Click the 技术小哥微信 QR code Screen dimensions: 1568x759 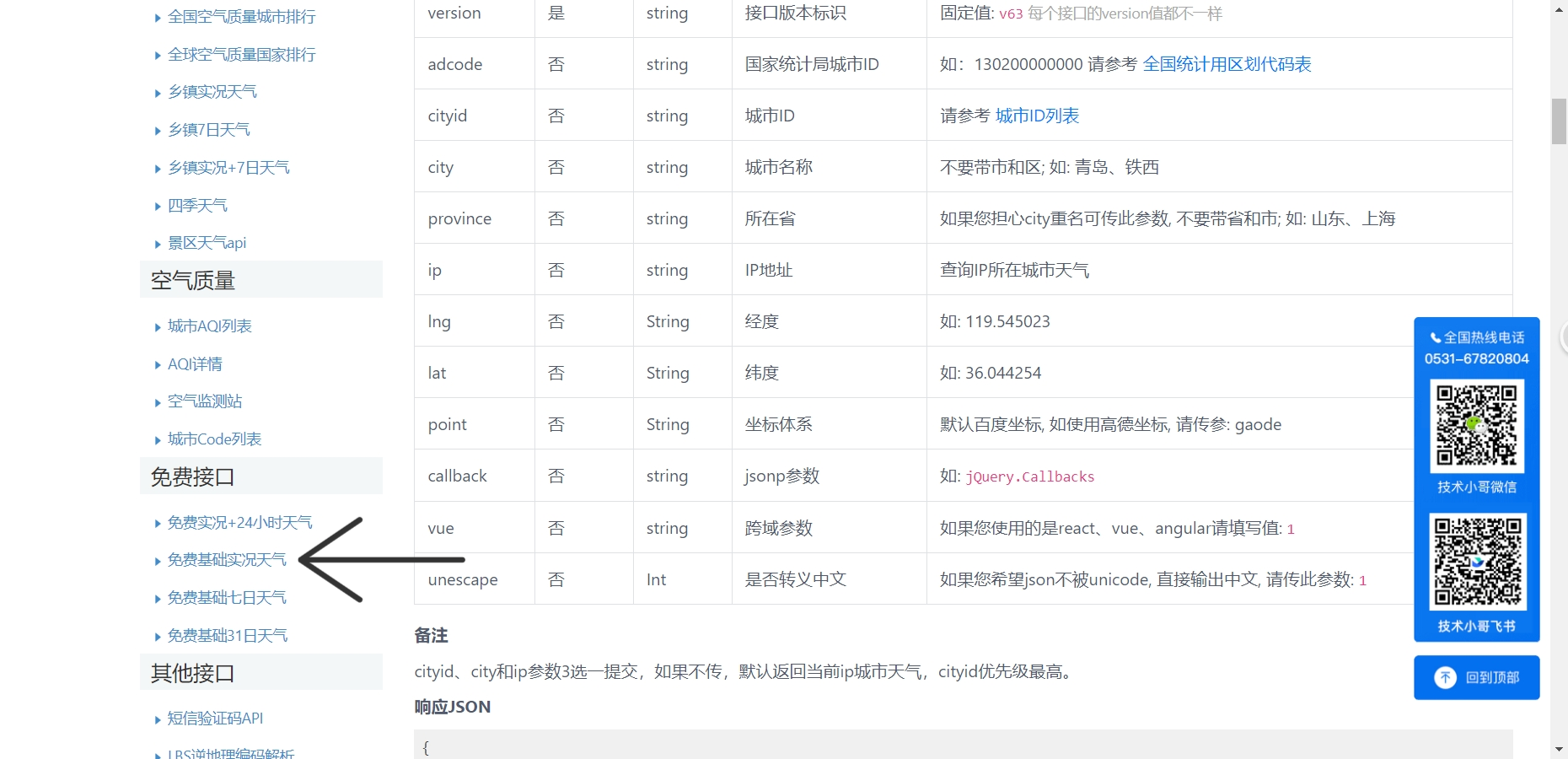click(x=1477, y=426)
